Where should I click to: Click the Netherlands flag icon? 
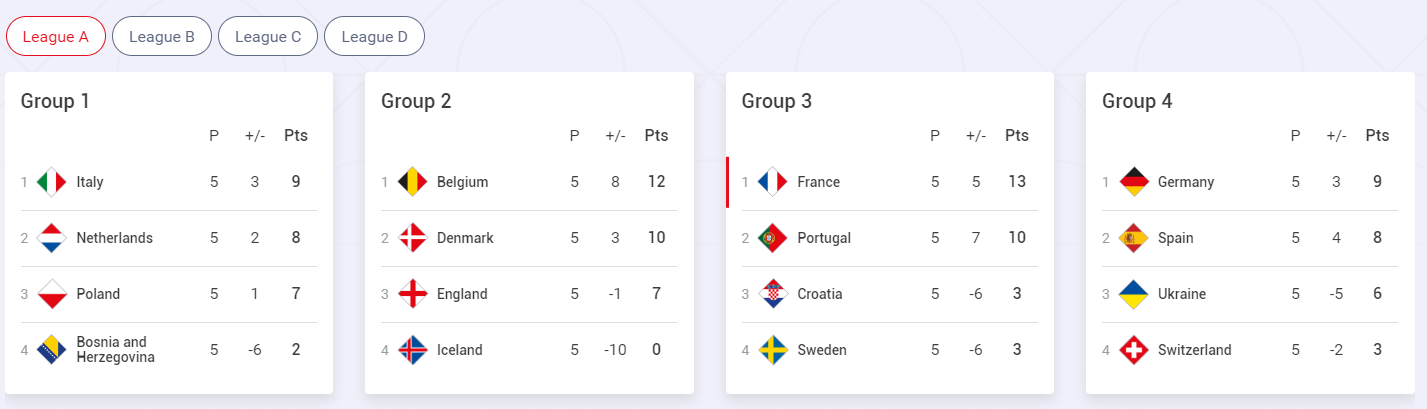coord(52,238)
